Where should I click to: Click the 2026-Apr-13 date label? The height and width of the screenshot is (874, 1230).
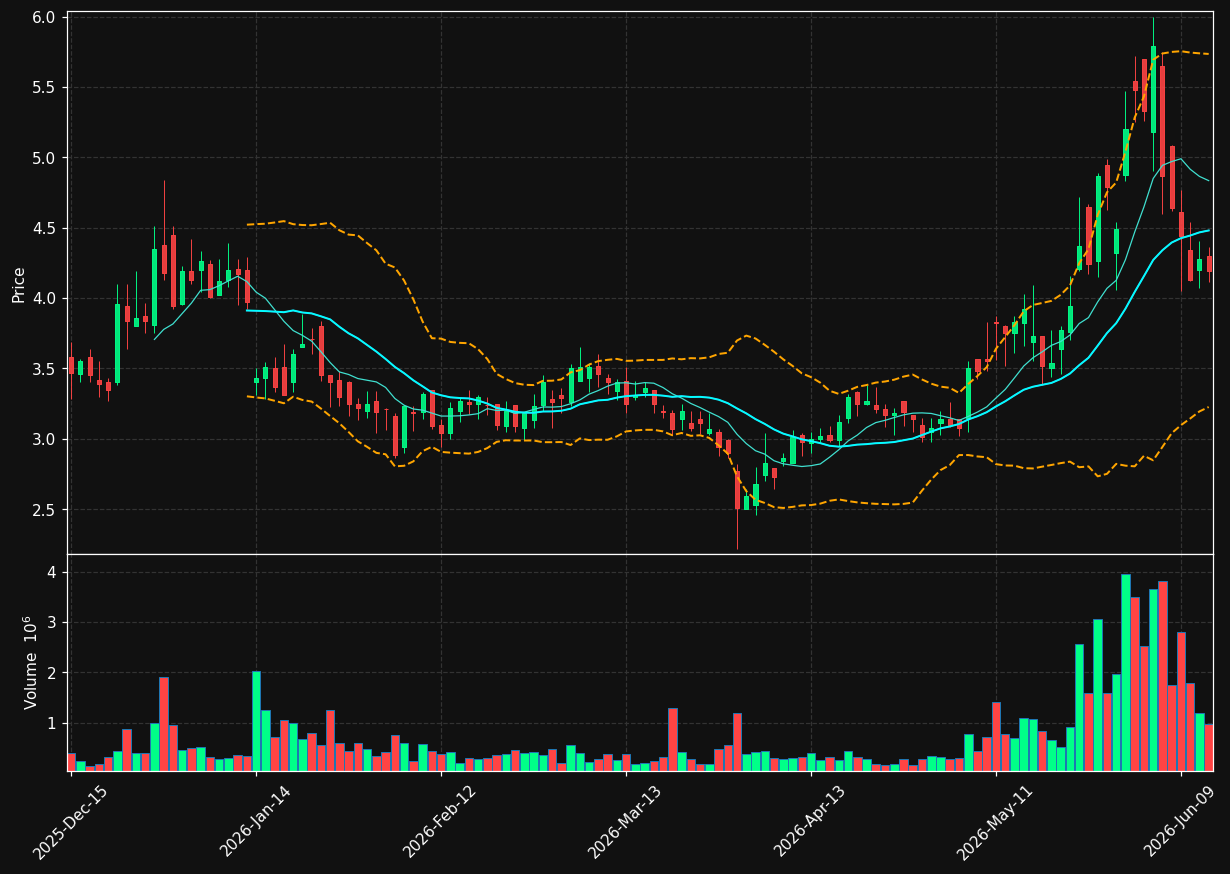coord(810,822)
